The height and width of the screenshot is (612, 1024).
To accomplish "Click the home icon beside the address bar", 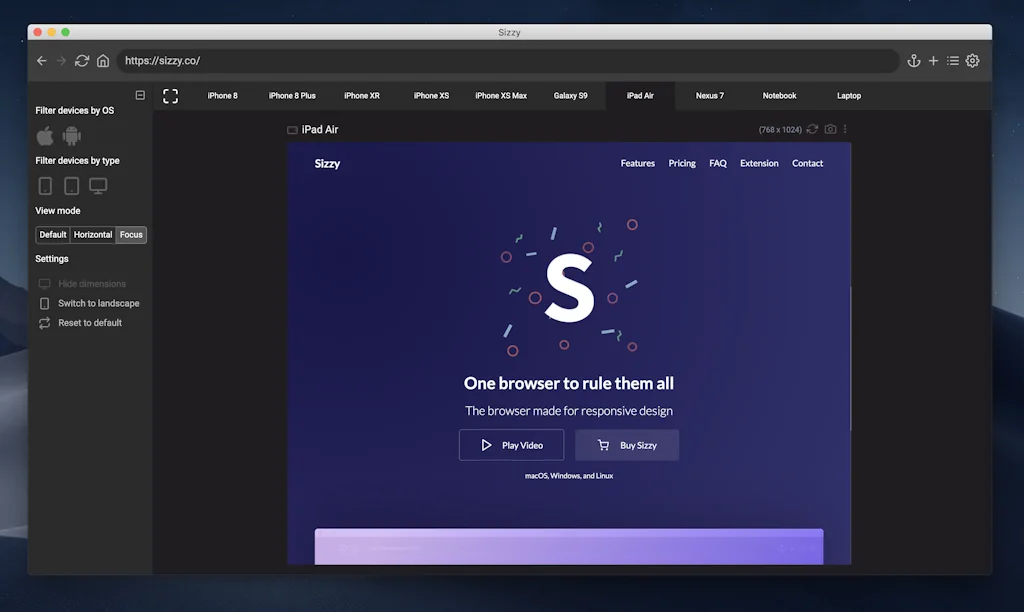I will [x=103, y=61].
